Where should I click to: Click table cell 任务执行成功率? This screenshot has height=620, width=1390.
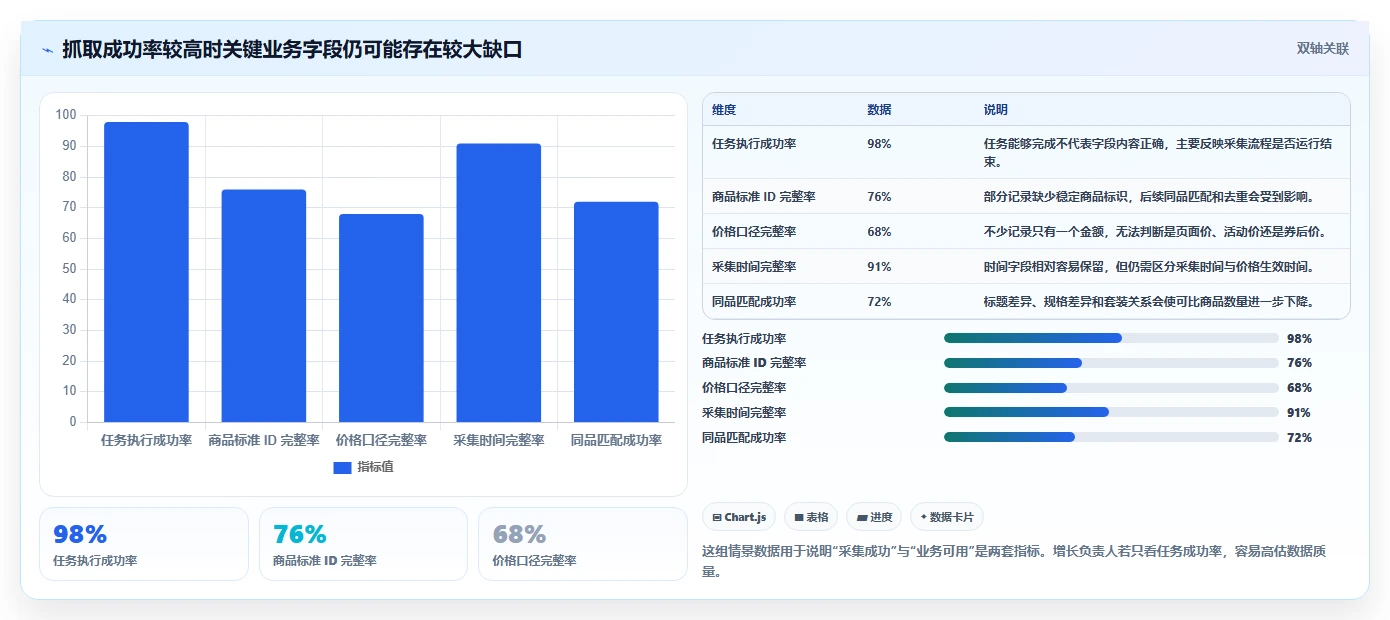pyautogui.click(x=754, y=144)
